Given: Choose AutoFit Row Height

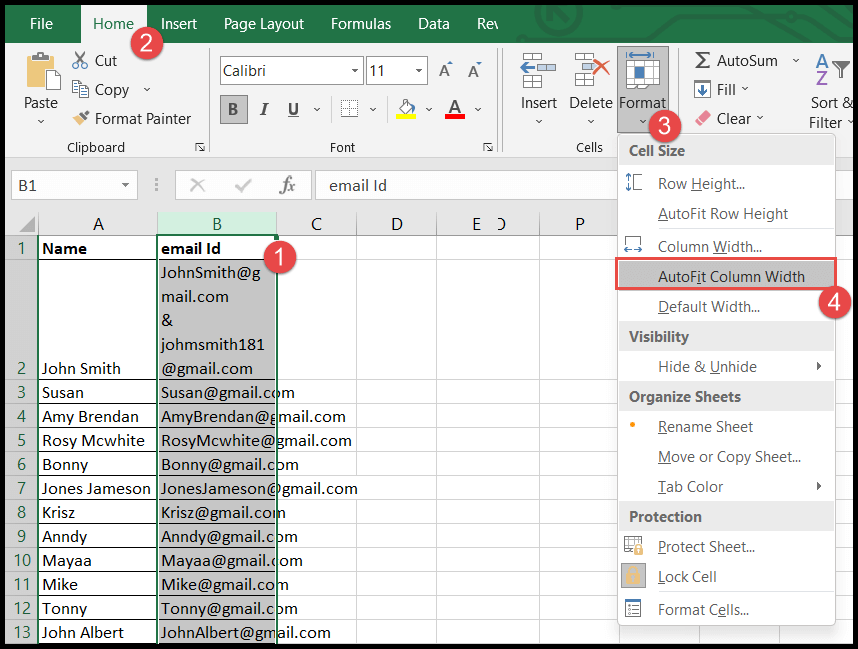Looking at the screenshot, I should [x=726, y=214].
